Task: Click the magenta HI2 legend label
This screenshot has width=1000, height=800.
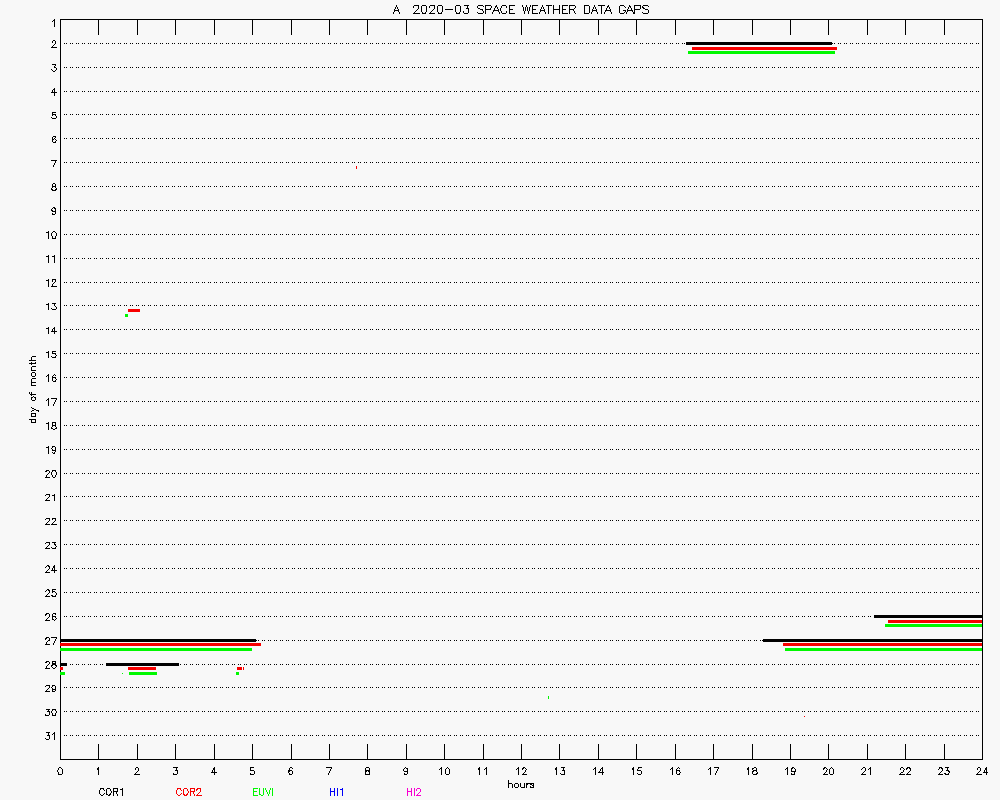Action: pyautogui.click(x=413, y=792)
